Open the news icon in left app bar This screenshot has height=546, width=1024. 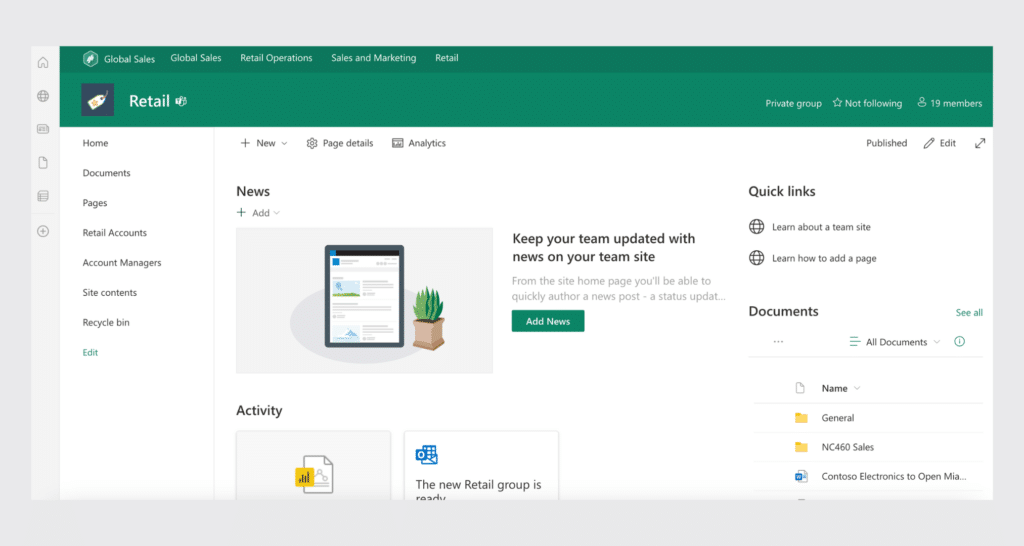43,129
